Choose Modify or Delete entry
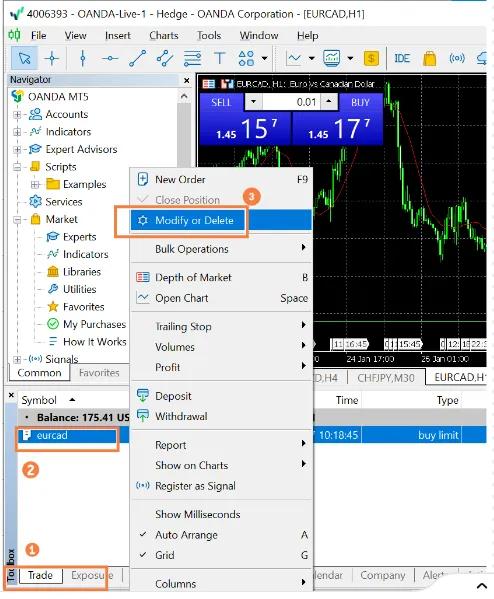Viewport: 494px width, 599px height. [222, 220]
